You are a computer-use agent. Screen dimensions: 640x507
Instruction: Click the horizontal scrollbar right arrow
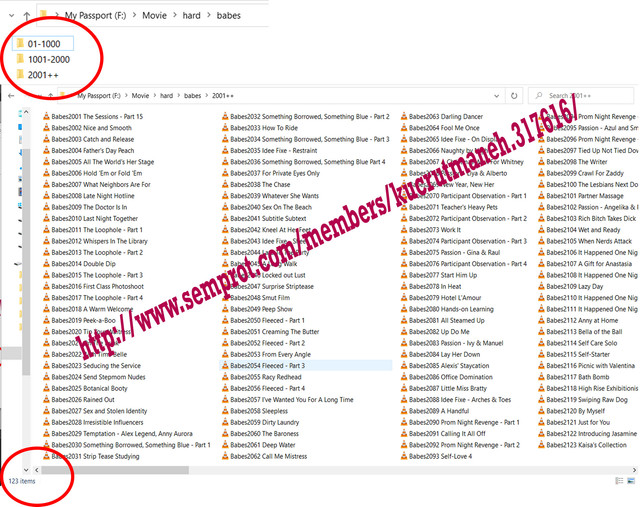[635, 470]
